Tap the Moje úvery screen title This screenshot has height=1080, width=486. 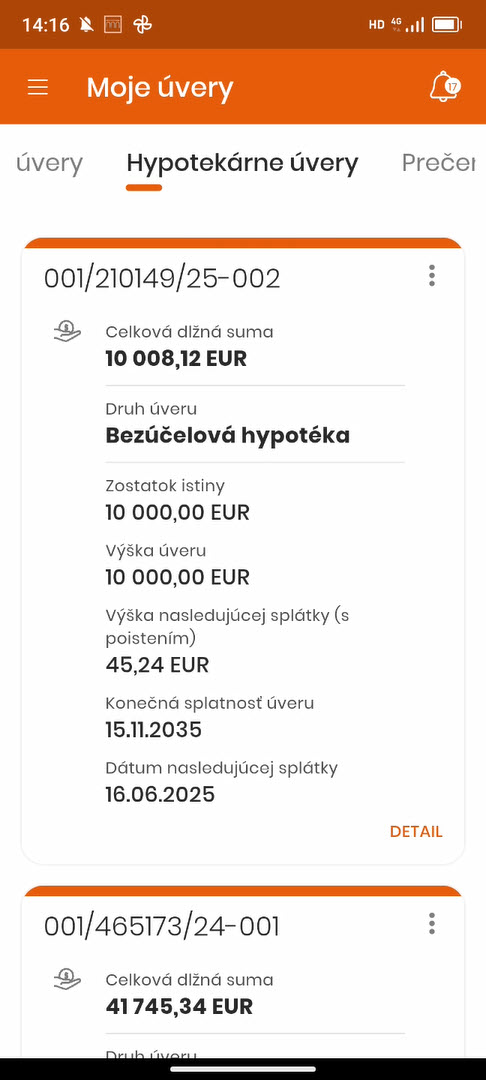click(160, 88)
